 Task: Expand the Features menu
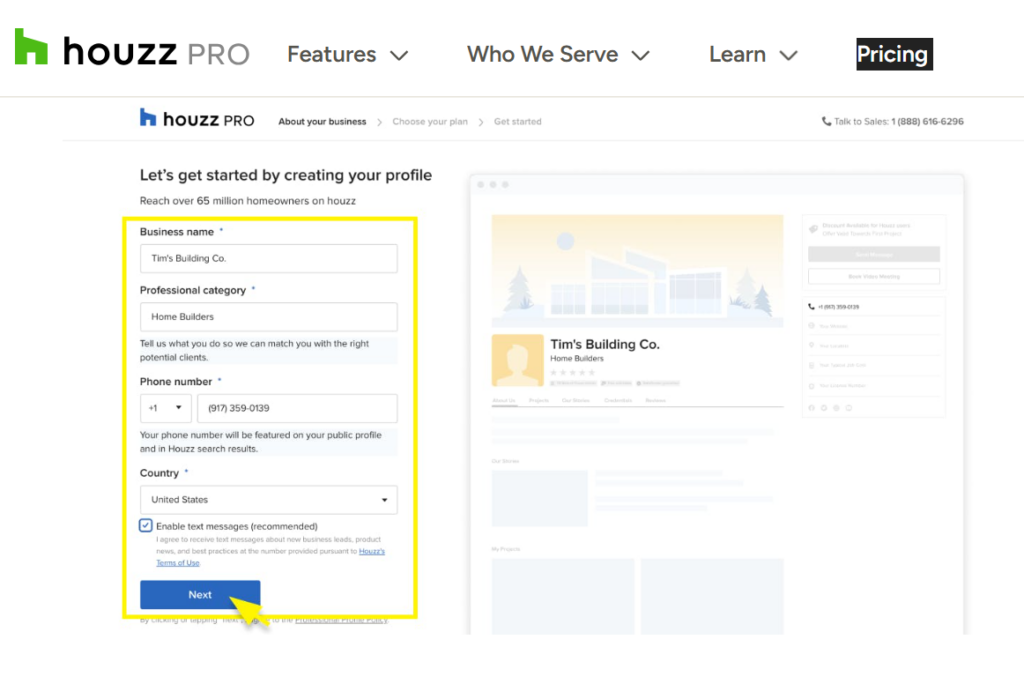347,55
